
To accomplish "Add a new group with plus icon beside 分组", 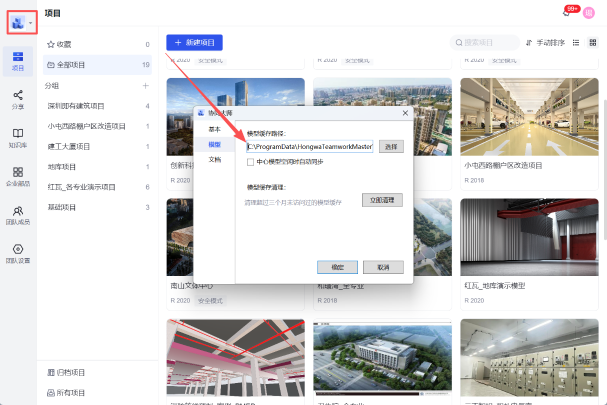I will (x=146, y=86).
